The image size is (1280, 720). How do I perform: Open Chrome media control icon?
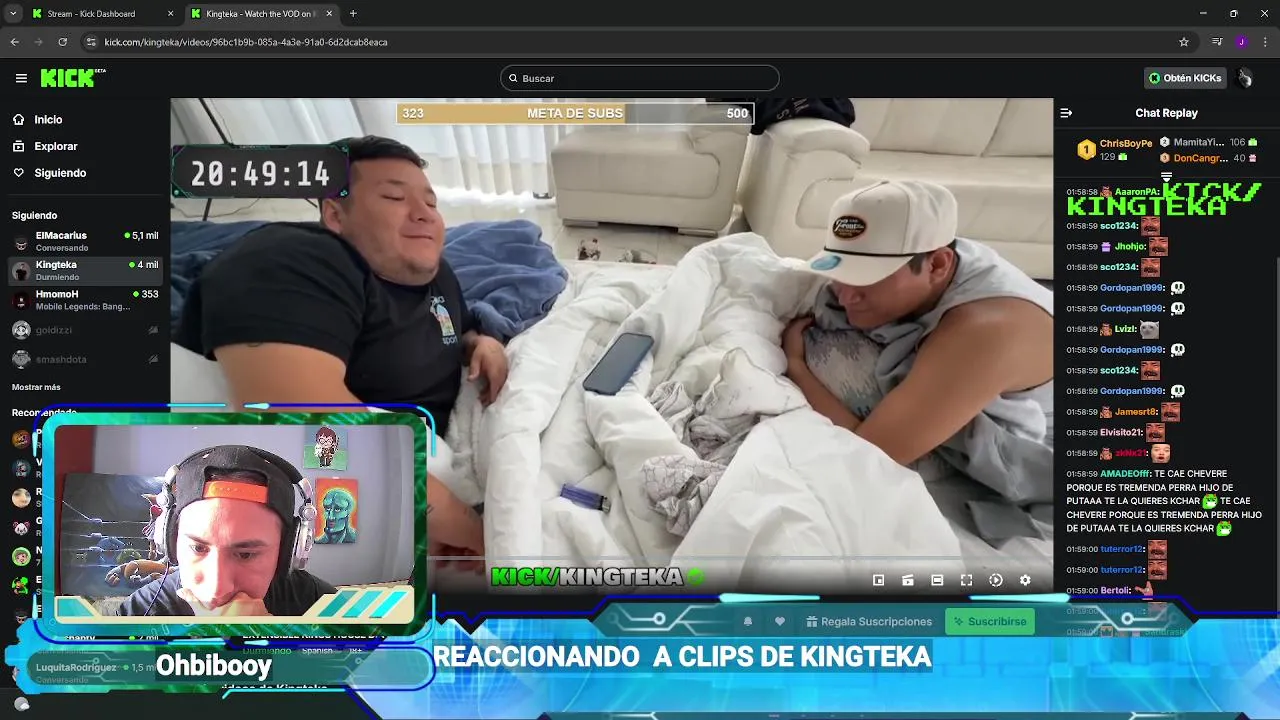tap(1216, 42)
